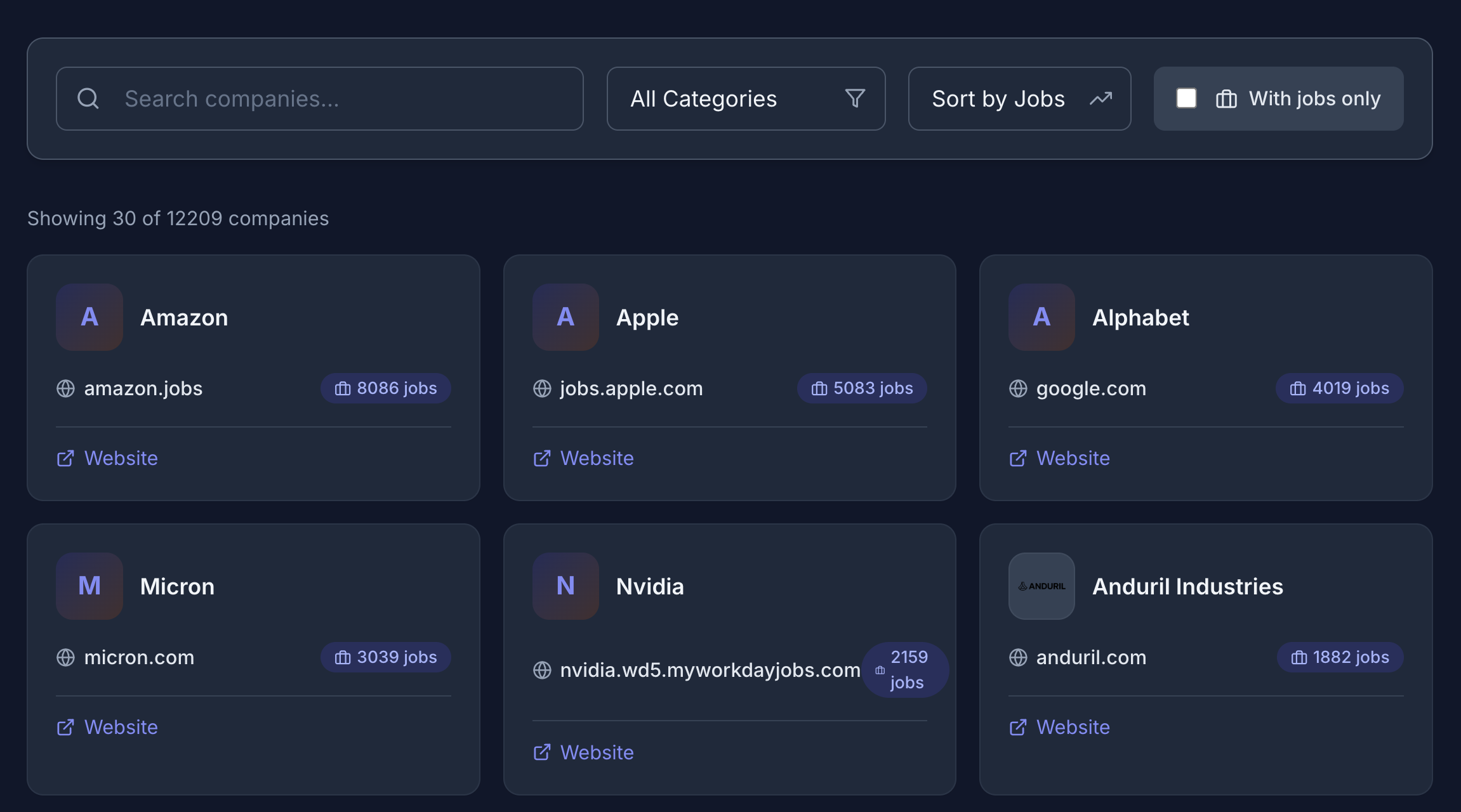Click the 2159 jobs badge
This screenshot has width=1461, height=812.
pyautogui.click(x=905, y=670)
